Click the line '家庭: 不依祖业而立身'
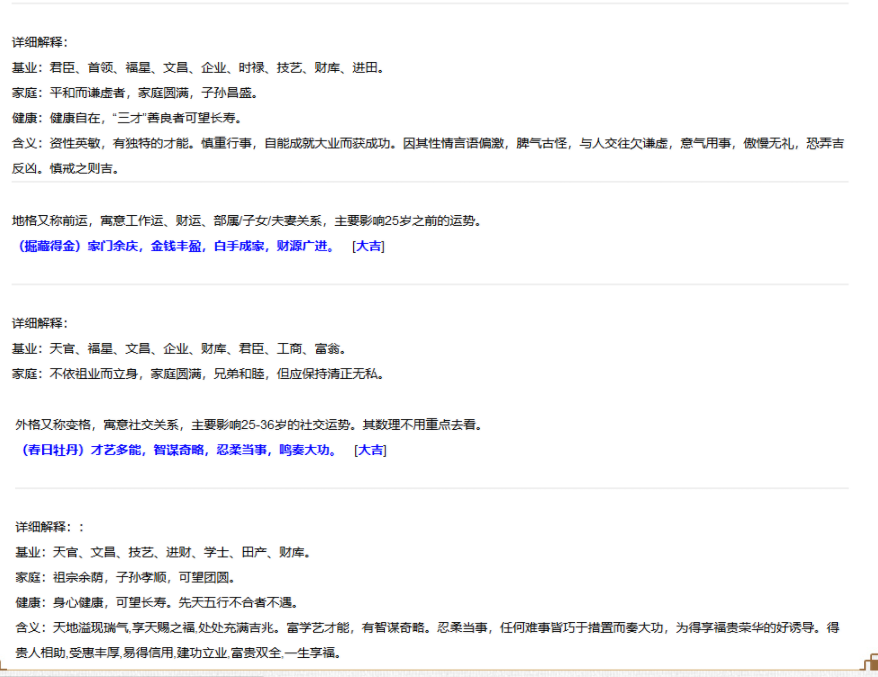The width and height of the screenshot is (878, 677). (x=198, y=374)
